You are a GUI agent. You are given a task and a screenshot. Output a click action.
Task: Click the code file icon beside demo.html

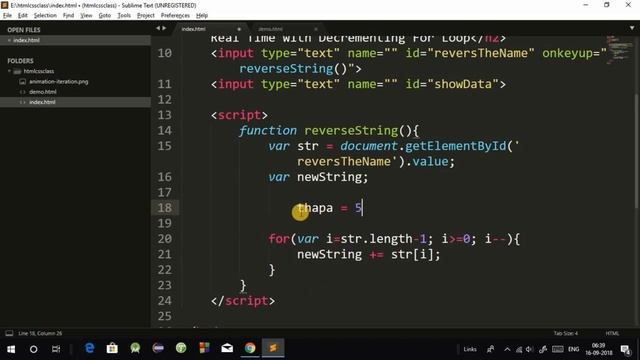(x=22, y=92)
